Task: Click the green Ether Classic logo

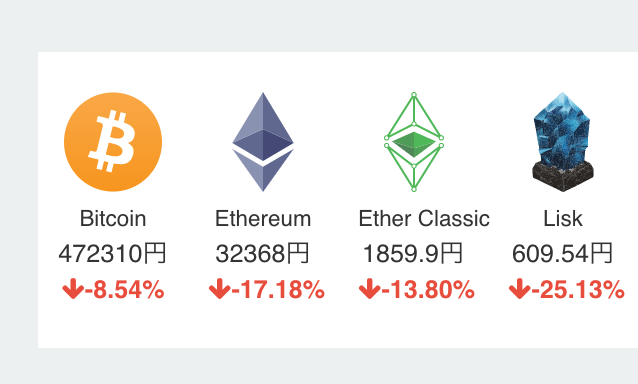Action: [x=414, y=142]
